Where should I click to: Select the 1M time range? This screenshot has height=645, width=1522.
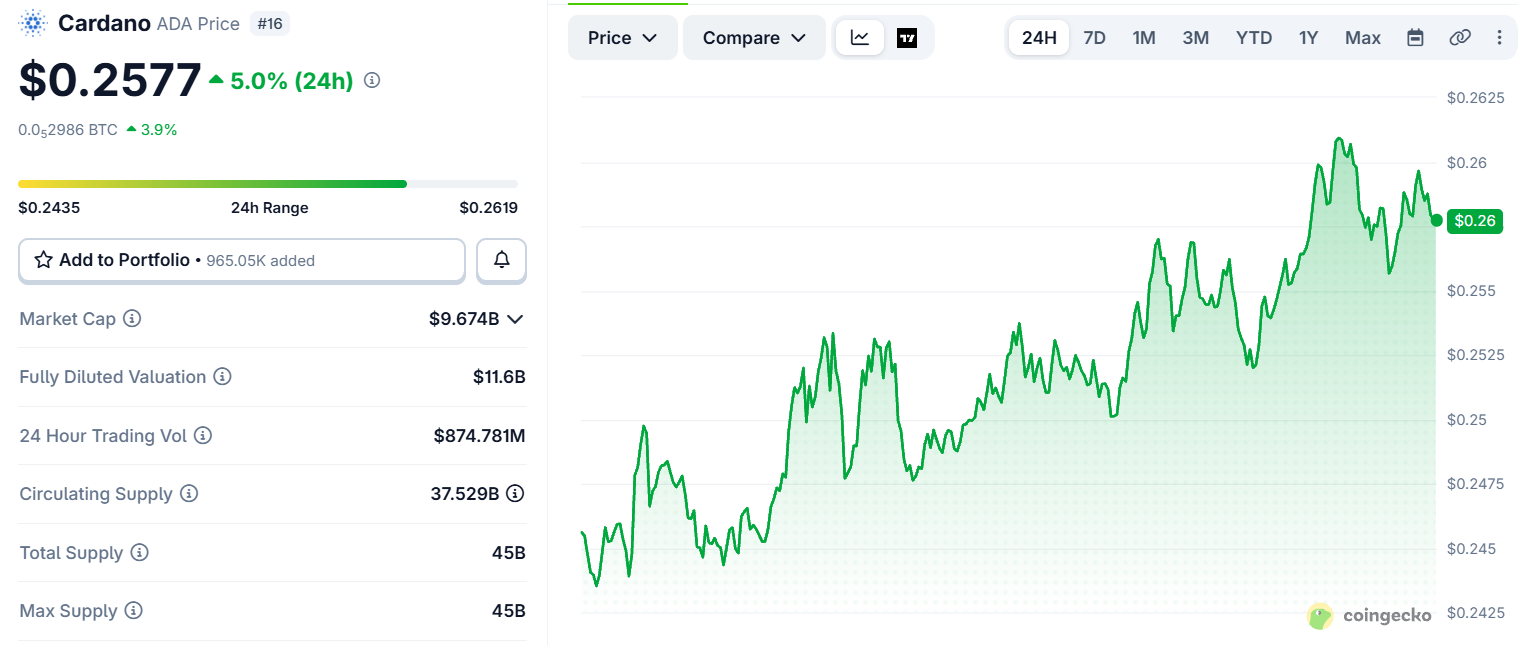1144,38
